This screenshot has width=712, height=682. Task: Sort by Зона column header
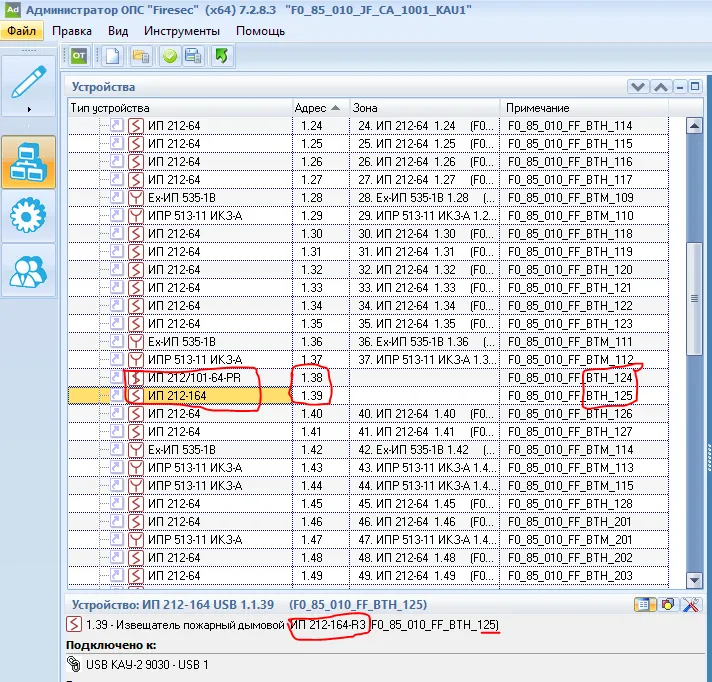pos(425,108)
